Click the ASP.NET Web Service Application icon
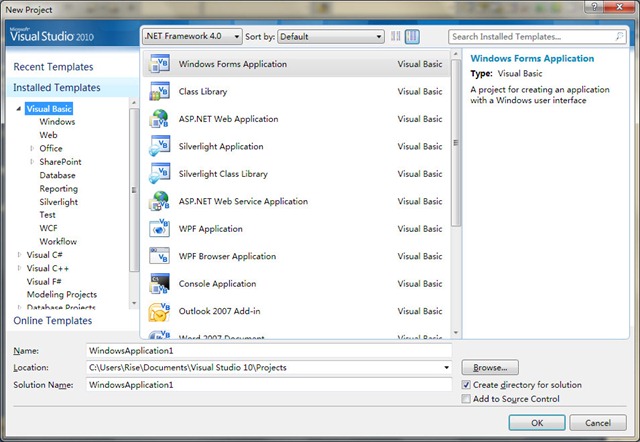The width and height of the screenshot is (640, 442). tap(159, 201)
